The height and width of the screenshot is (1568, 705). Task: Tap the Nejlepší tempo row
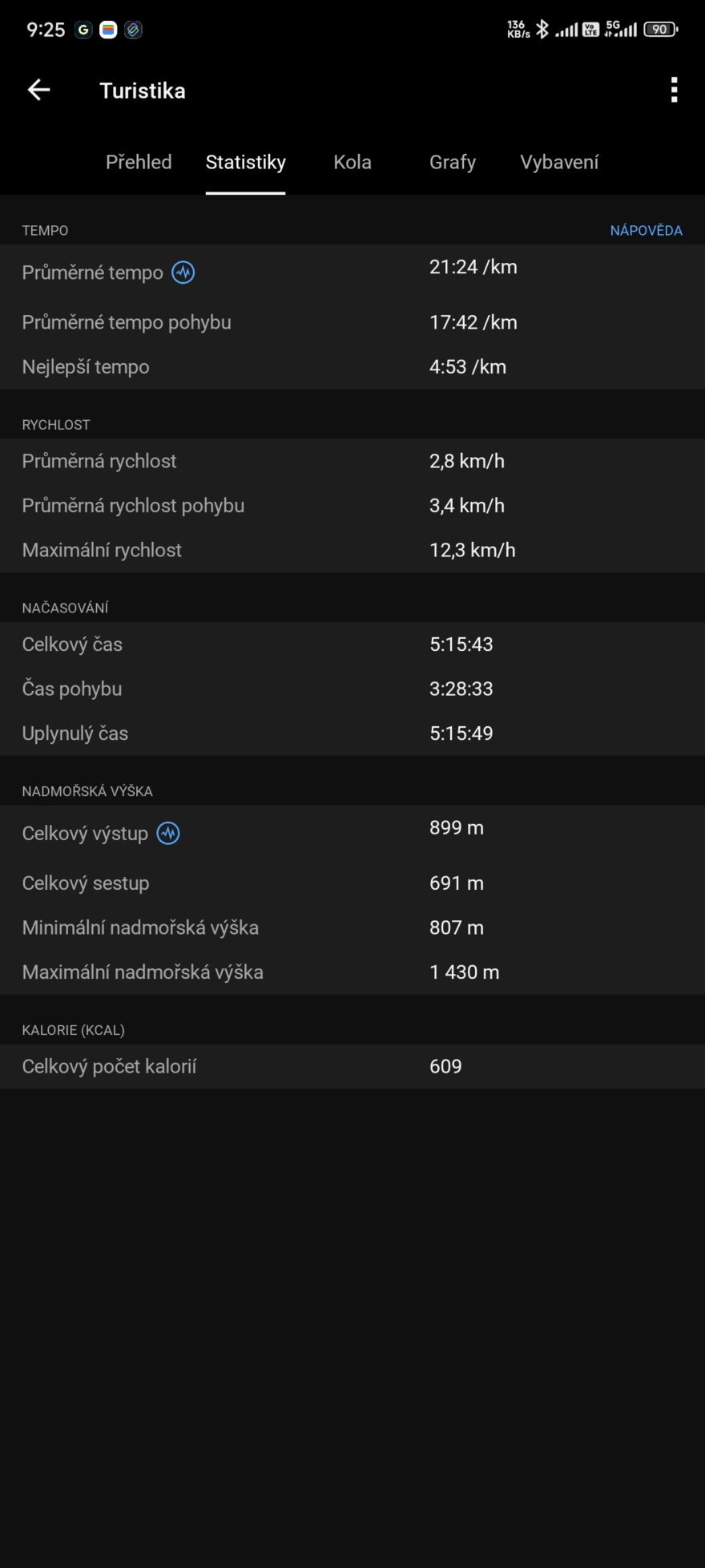point(352,367)
